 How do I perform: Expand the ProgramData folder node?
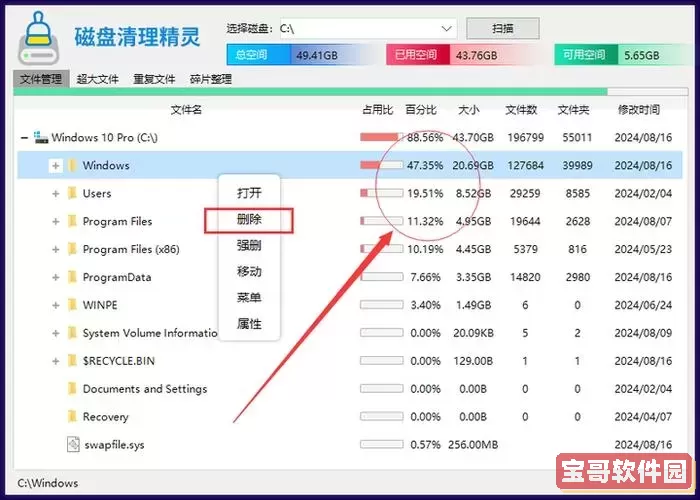click(56, 277)
